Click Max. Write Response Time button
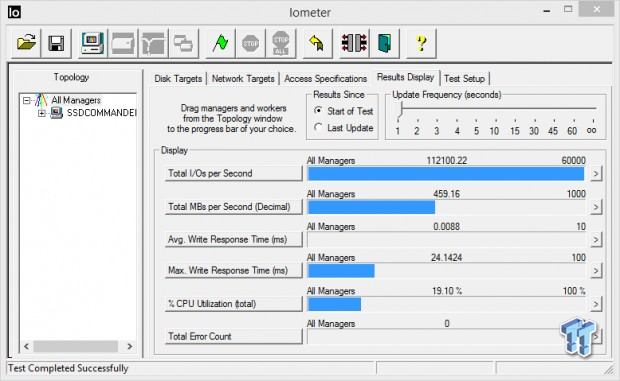 point(233,271)
